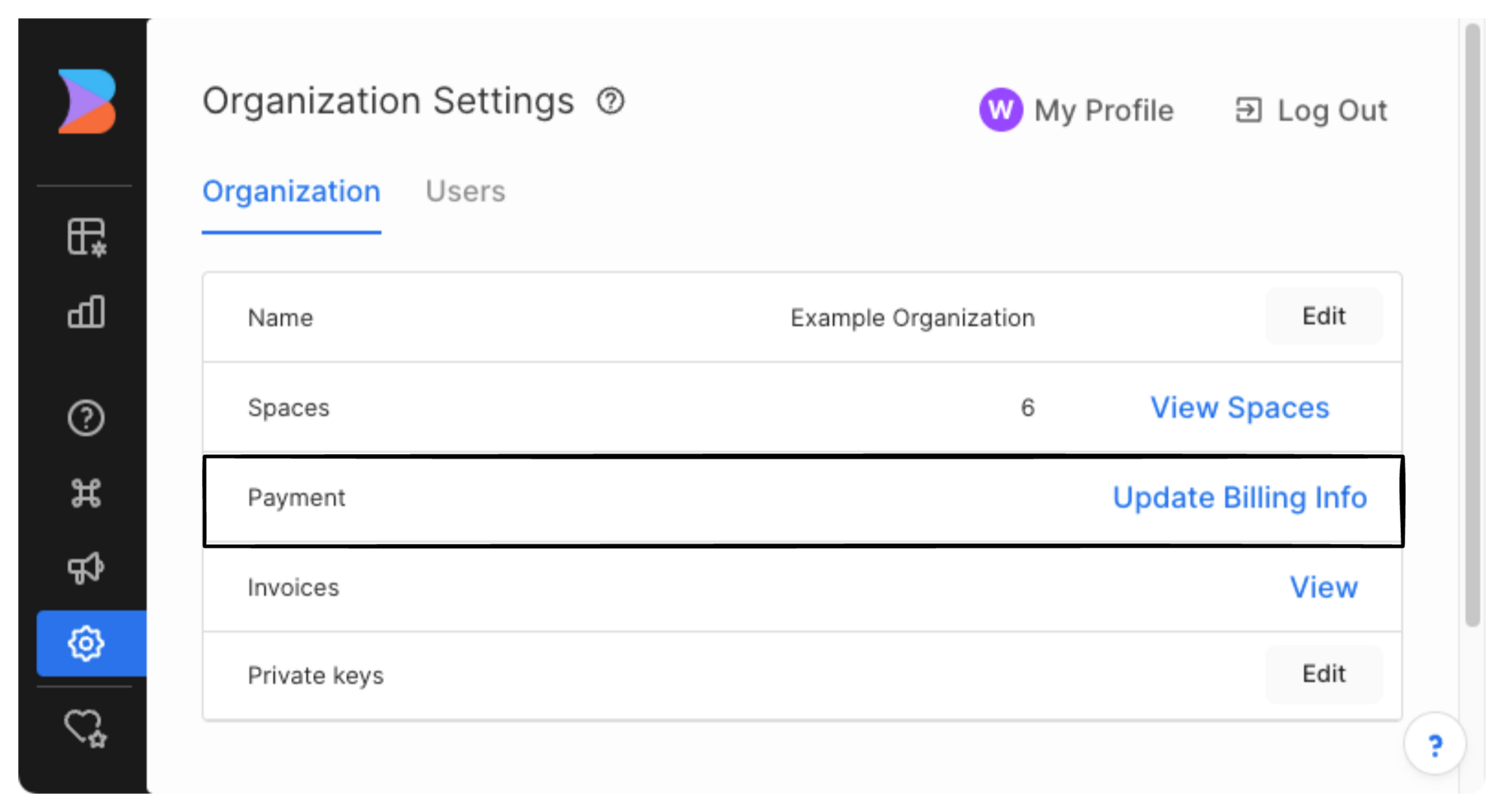Open Invoices via the View link
1504x812 pixels.
1324,588
